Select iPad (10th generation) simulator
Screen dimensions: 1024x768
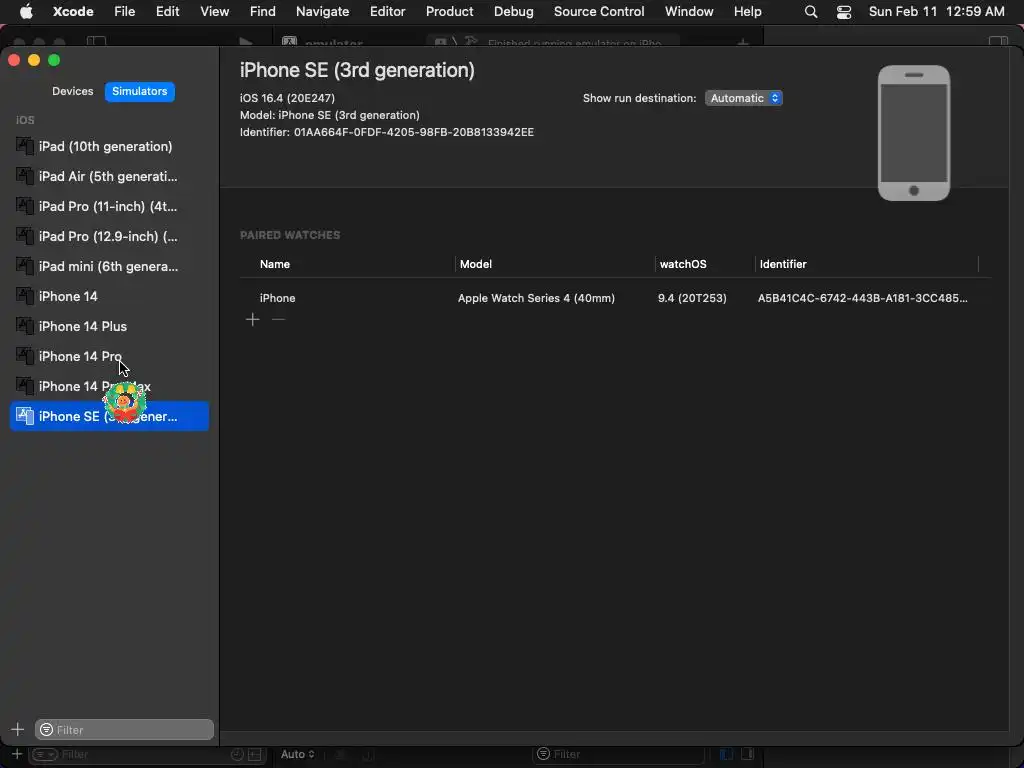click(109, 146)
